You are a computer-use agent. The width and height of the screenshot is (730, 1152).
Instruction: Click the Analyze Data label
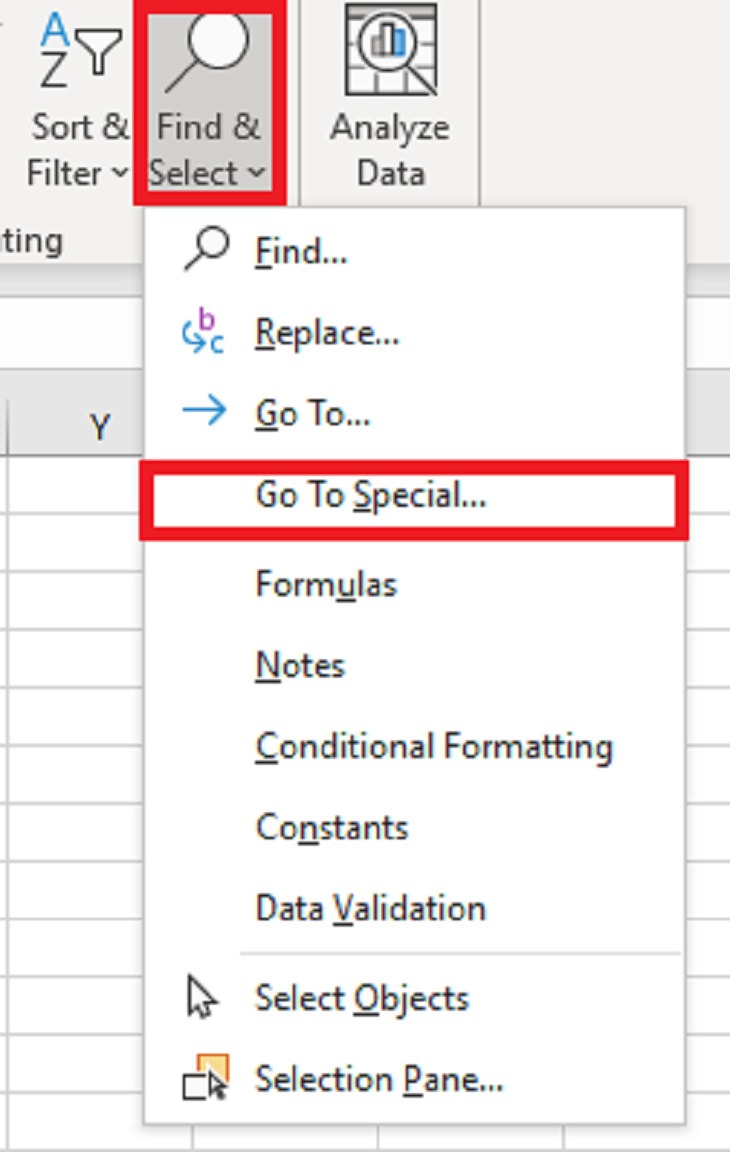click(390, 151)
